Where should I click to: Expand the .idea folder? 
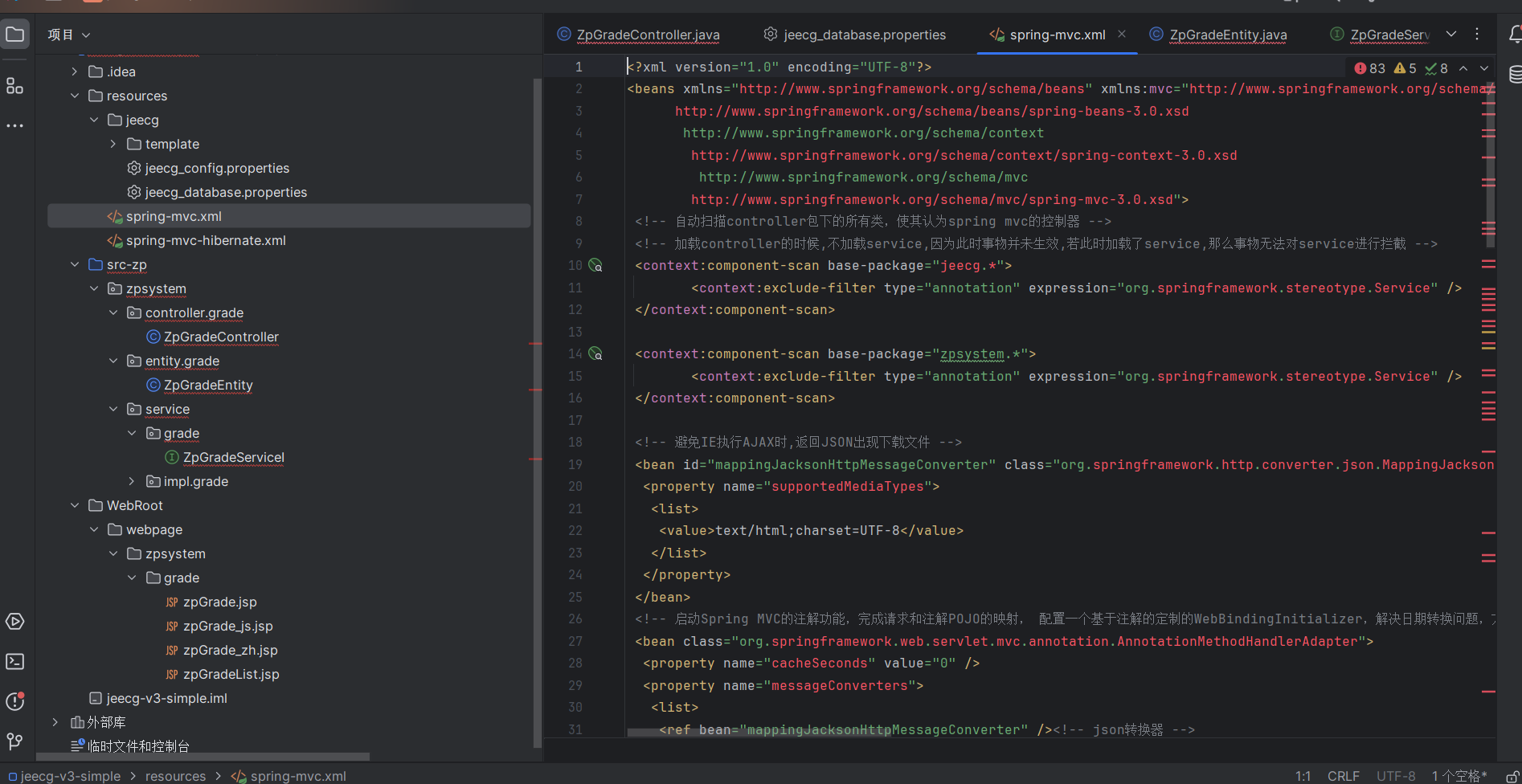click(x=75, y=71)
